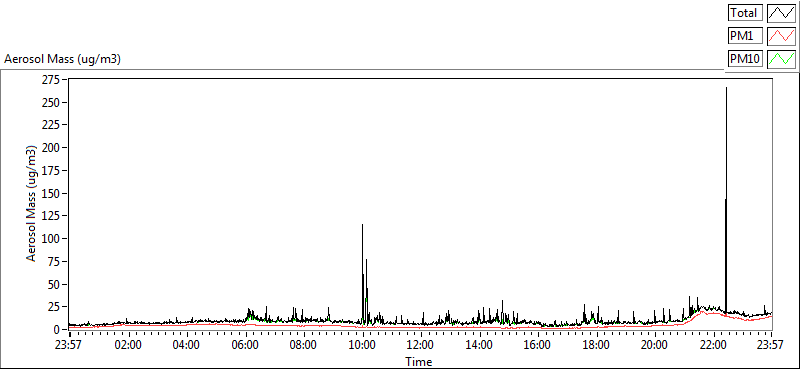Click the 10:00 time axis label

[363, 344]
